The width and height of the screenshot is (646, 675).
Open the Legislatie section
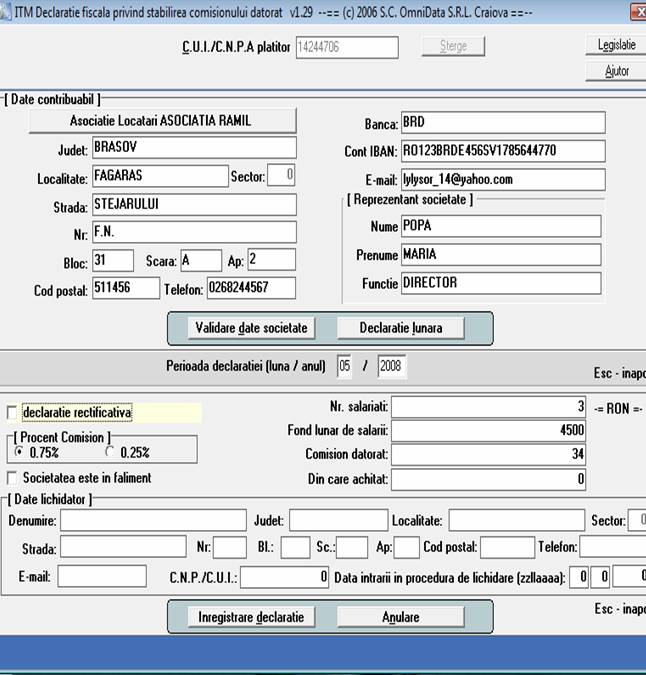[x=616, y=46]
